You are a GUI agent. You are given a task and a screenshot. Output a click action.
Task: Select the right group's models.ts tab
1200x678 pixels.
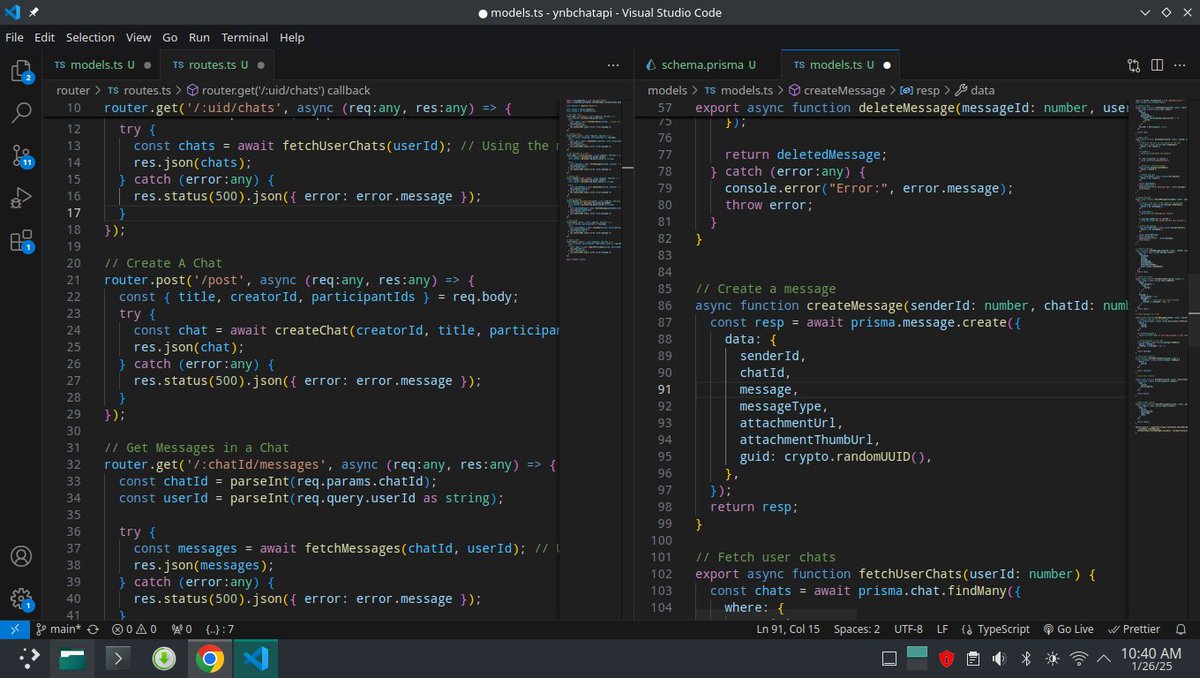(840, 65)
